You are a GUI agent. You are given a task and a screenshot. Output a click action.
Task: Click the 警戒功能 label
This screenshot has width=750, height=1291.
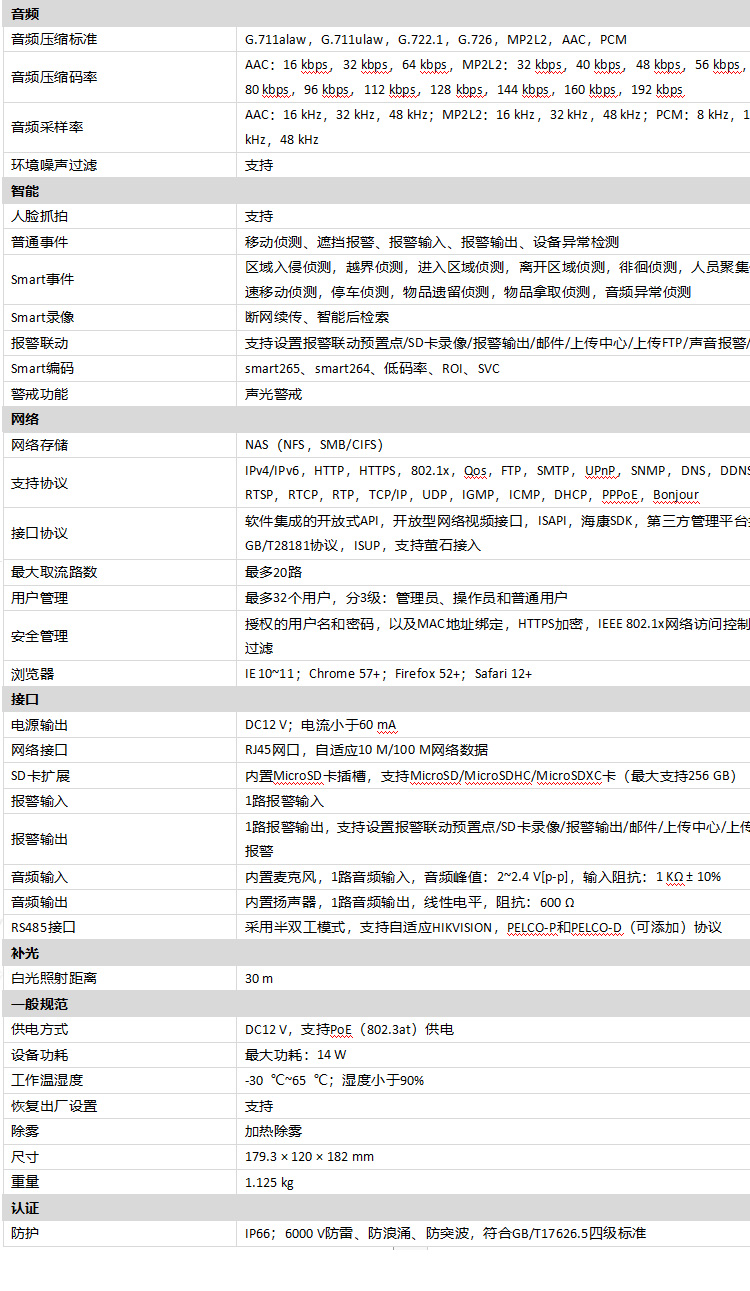(40, 394)
